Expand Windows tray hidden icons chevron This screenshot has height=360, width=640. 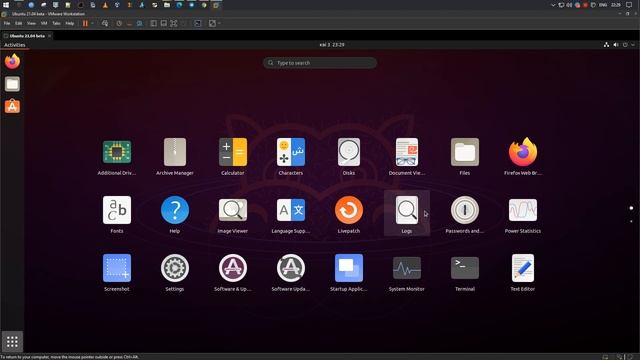pos(553,5)
